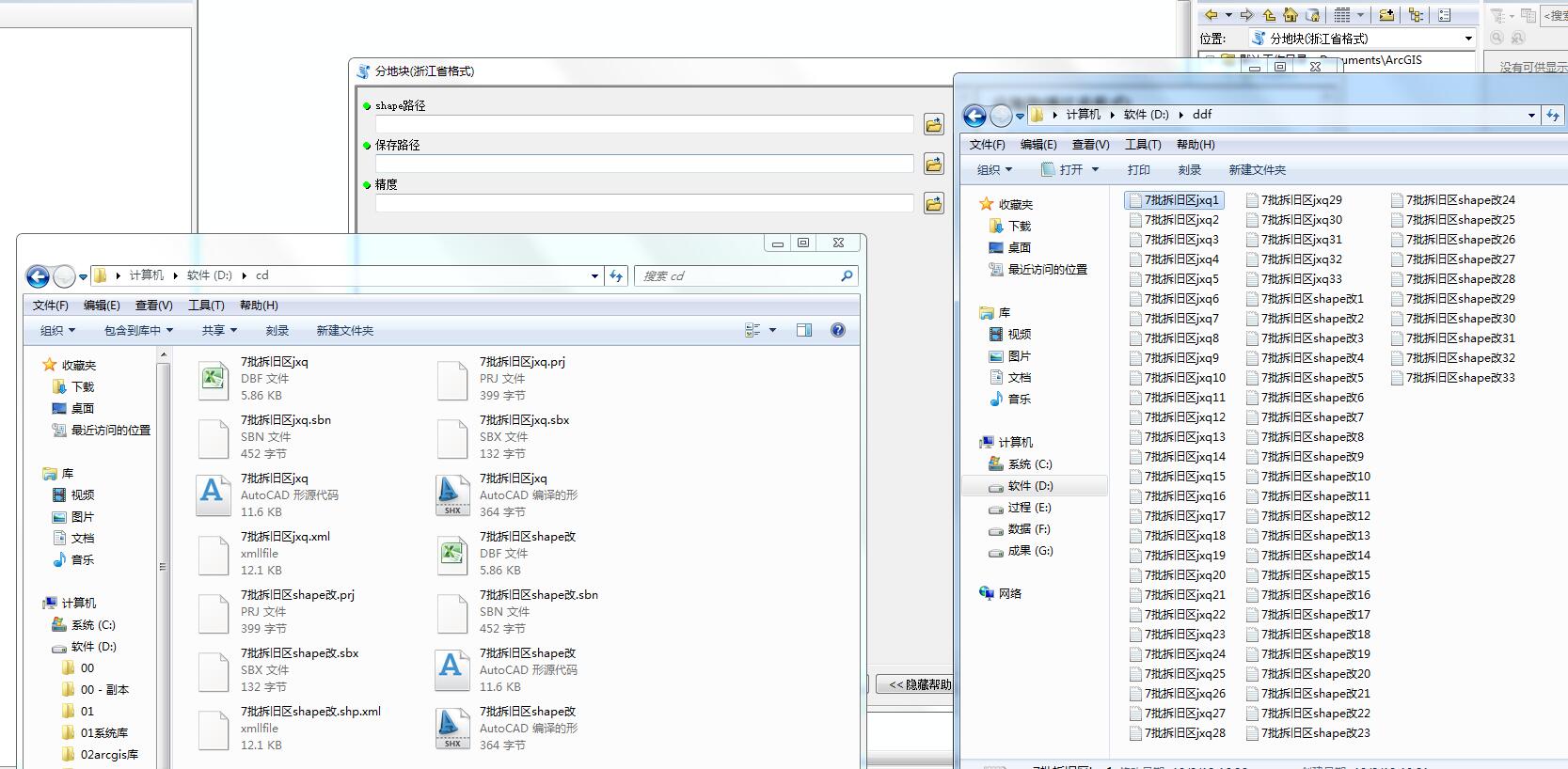The height and width of the screenshot is (769, 1568).
Task: Open help icon in cd window toolbar
Action: [x=838, y=330]
